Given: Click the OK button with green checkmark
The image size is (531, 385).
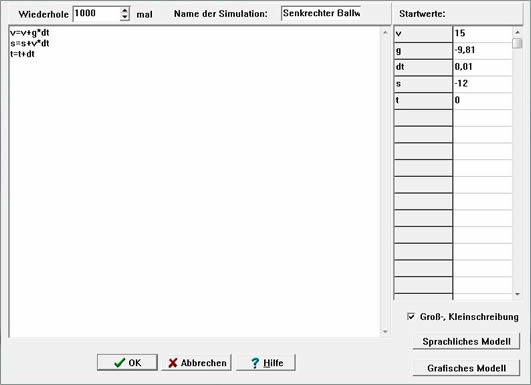Looking at the screenshot, I should point(127,362).
